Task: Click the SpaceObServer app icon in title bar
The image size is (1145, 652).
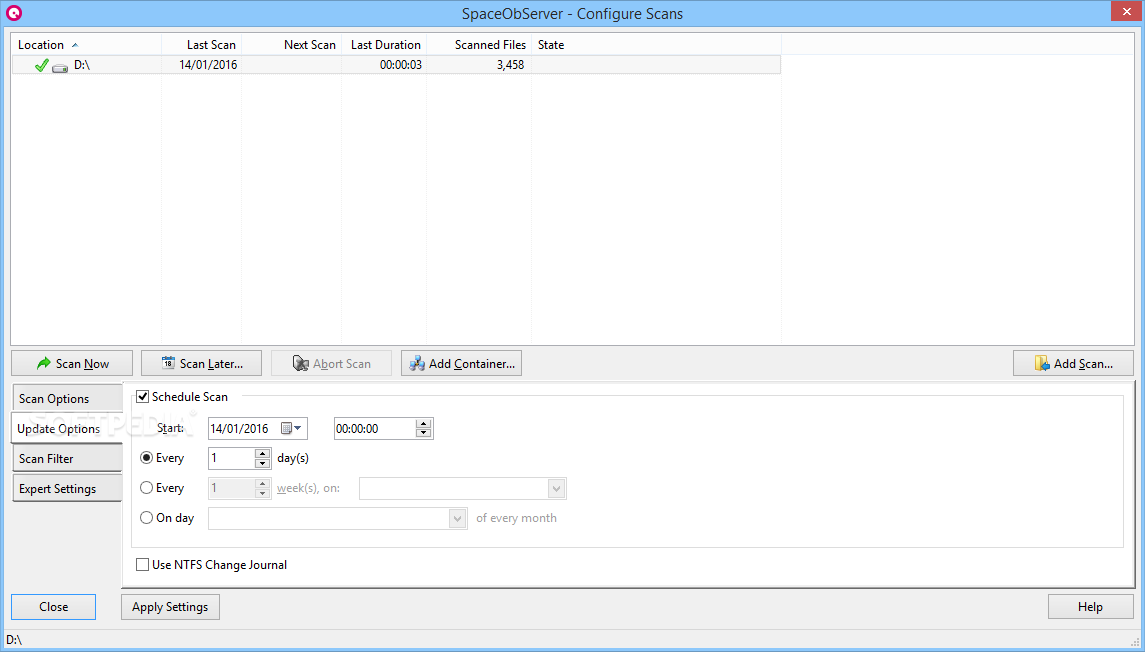Action: coord(14,13)
